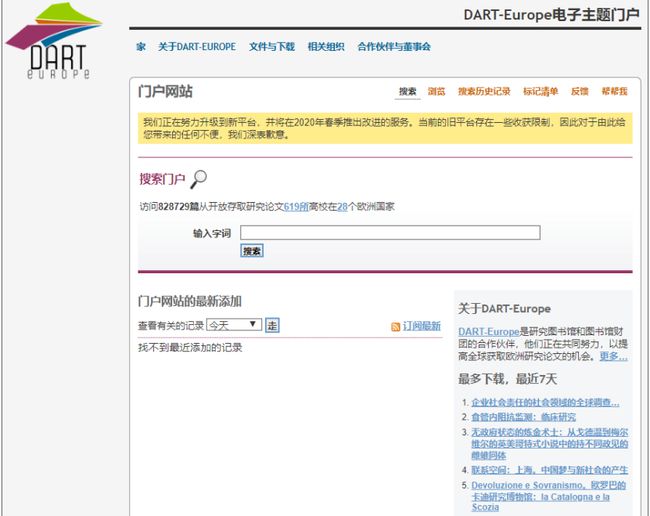Switch to the 搜索 tab
This screenshot has height=516, width=650.
(407, 91)
